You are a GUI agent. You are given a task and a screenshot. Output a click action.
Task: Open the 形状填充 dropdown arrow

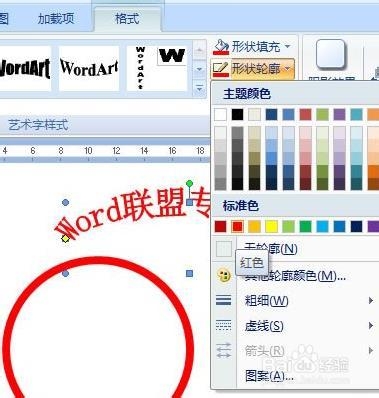pyautogui.click(x=287, y=46)
